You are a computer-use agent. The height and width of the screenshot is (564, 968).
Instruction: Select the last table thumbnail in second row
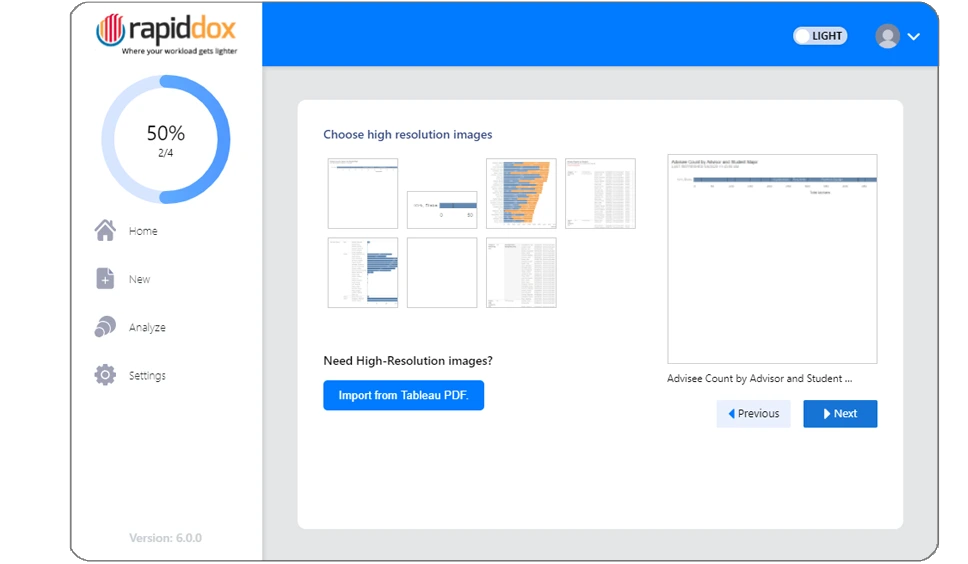click(521, 272)
